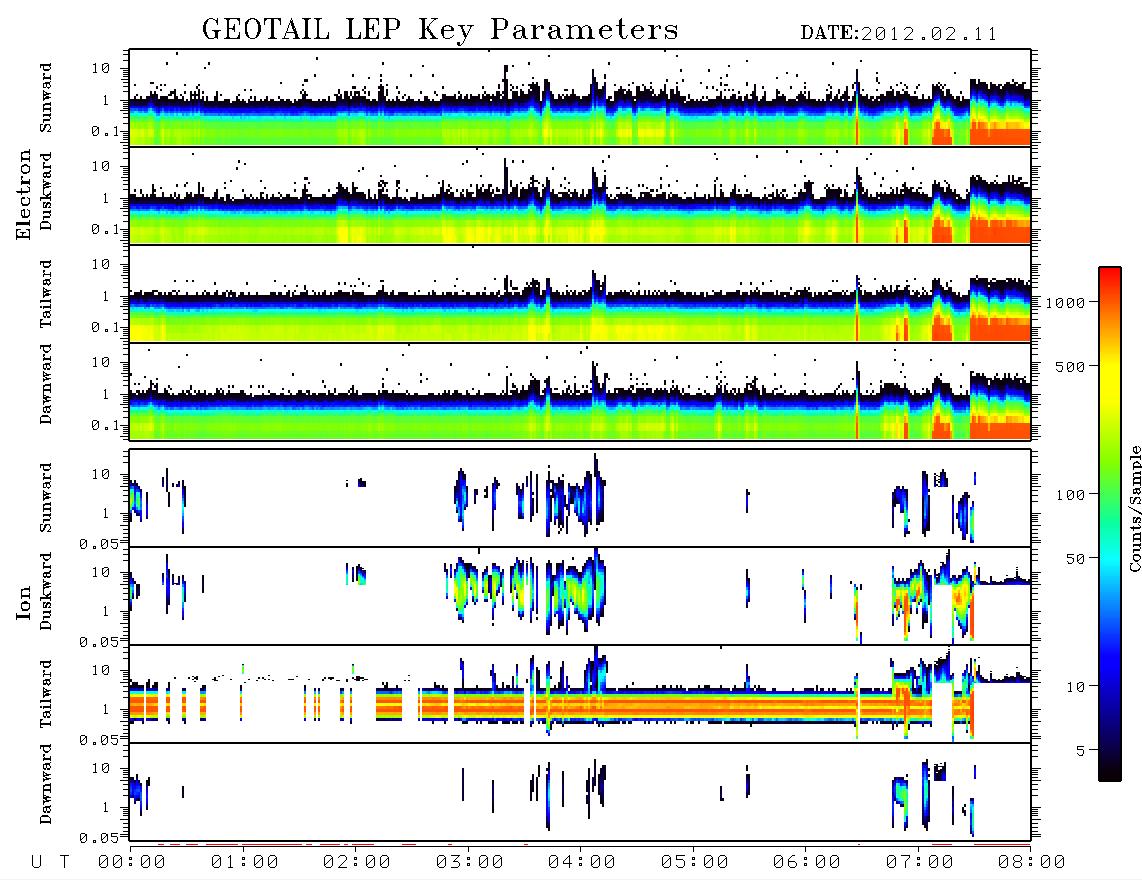Click the "0.05" tick of Ion Dawnward axis
Image resolution: width=1142 pixels, height=880 pixels.
coord(100,838)
